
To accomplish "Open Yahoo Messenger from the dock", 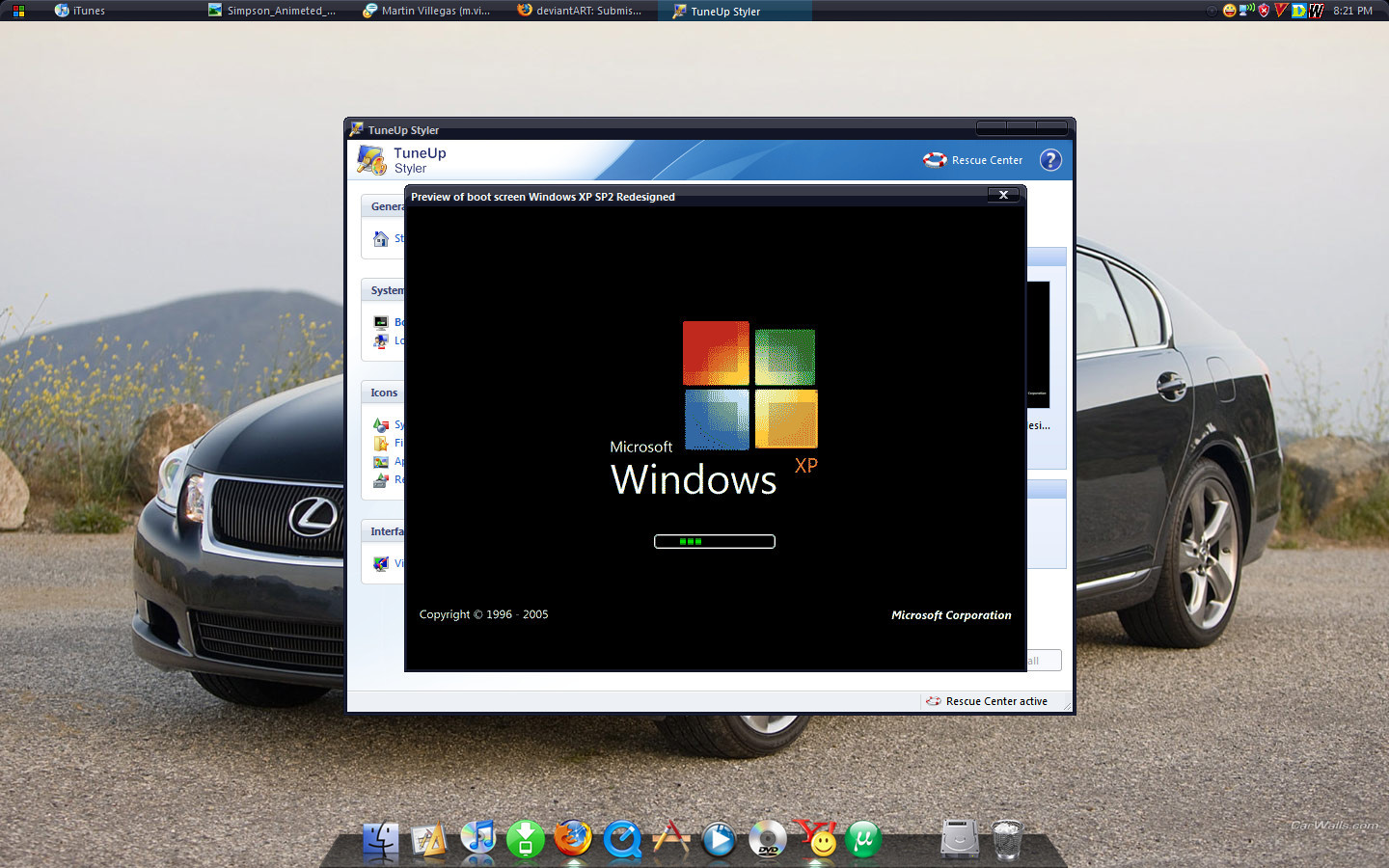I will pyautogui.click(x=816, y=838).
